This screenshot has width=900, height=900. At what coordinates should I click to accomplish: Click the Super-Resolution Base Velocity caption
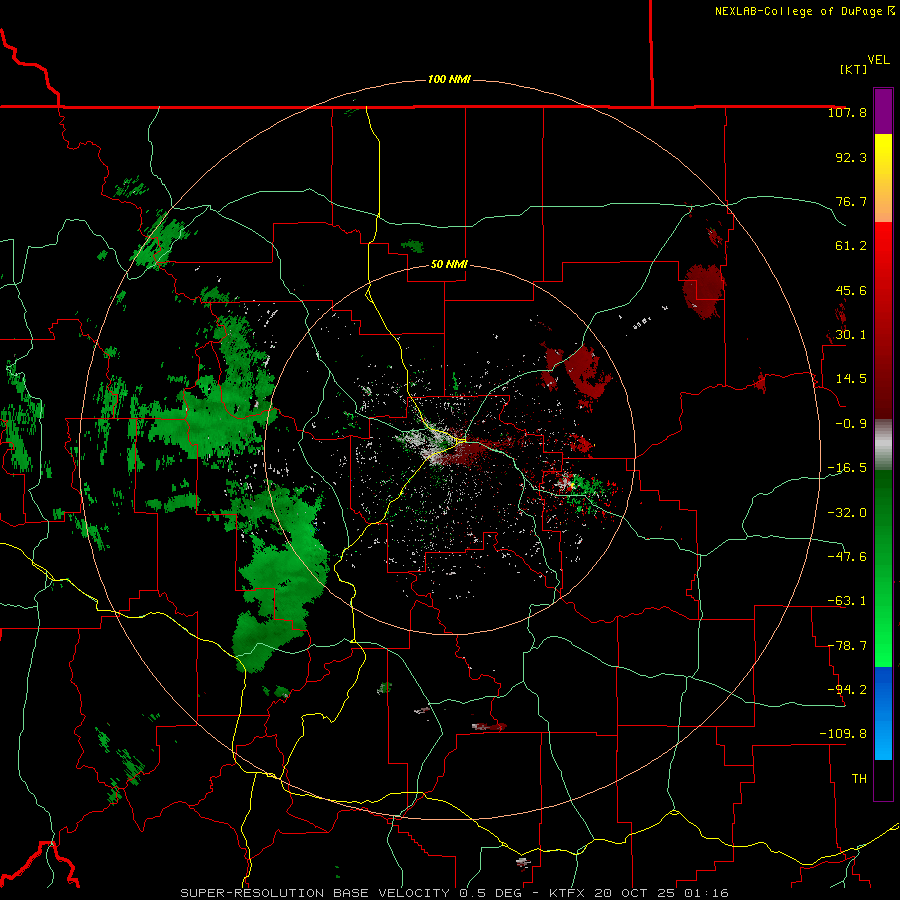point(455,893)
